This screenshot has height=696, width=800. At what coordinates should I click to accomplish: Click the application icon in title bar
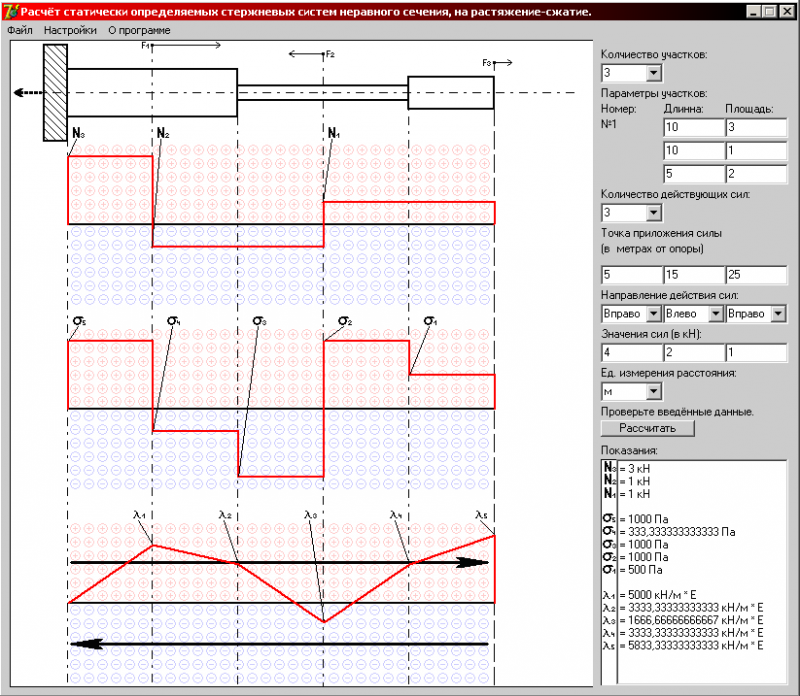11,11
